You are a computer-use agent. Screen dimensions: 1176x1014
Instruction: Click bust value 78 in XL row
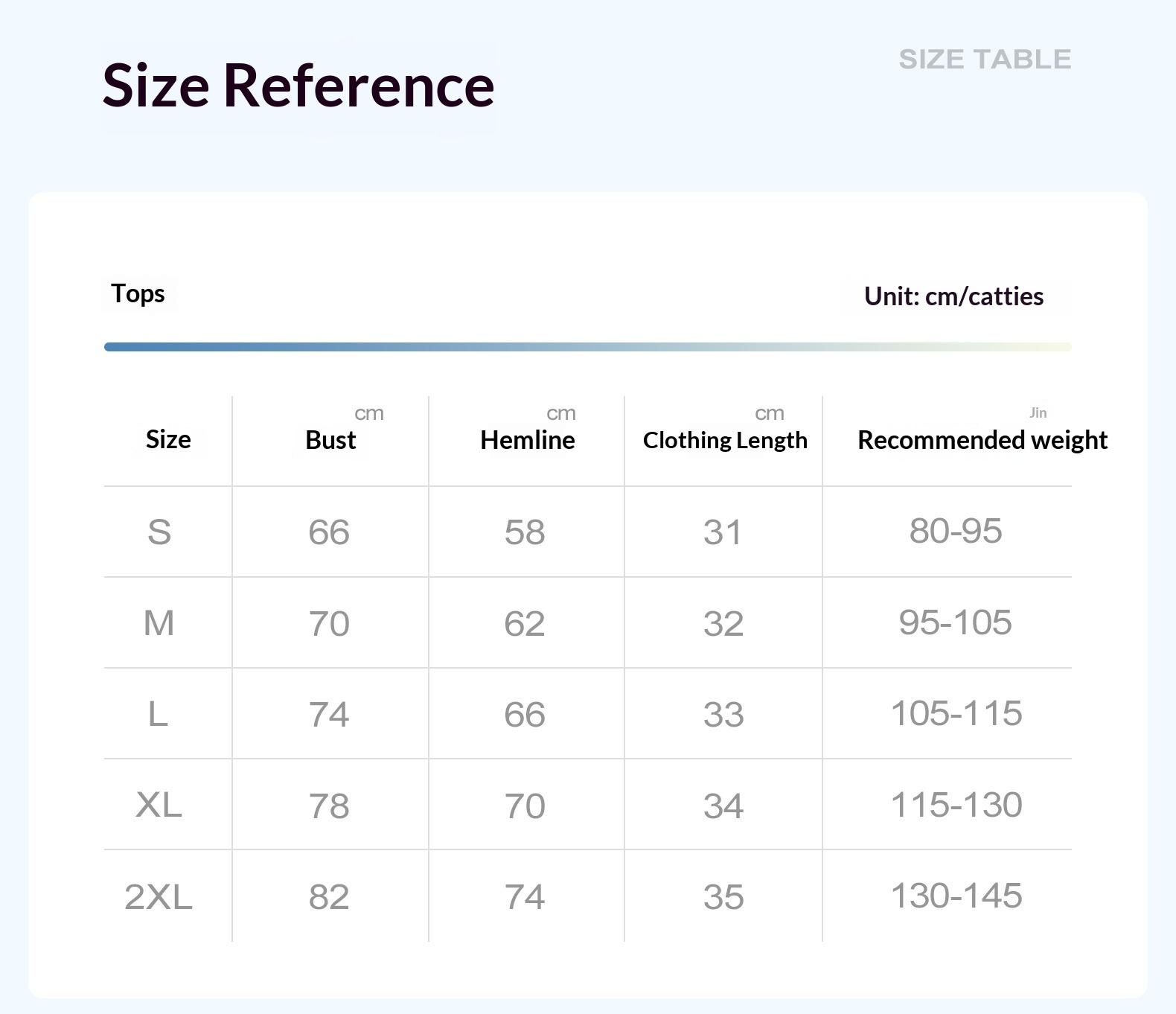tap(329, 806)
